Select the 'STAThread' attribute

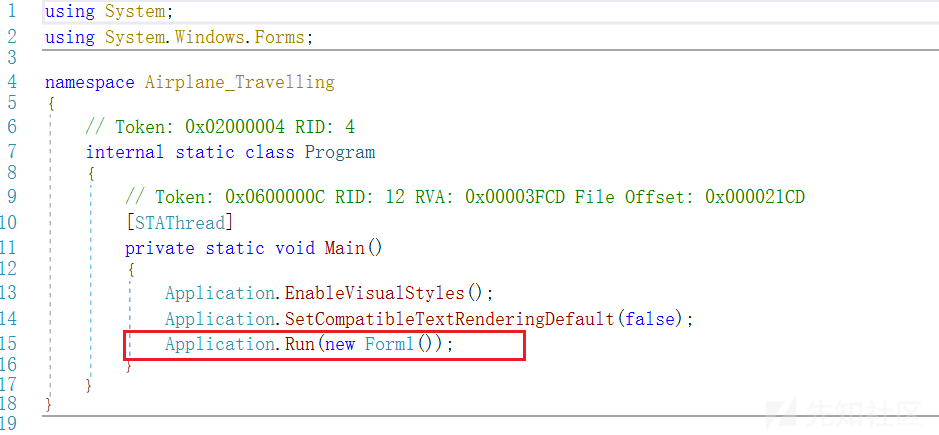[x=180, y=223]
